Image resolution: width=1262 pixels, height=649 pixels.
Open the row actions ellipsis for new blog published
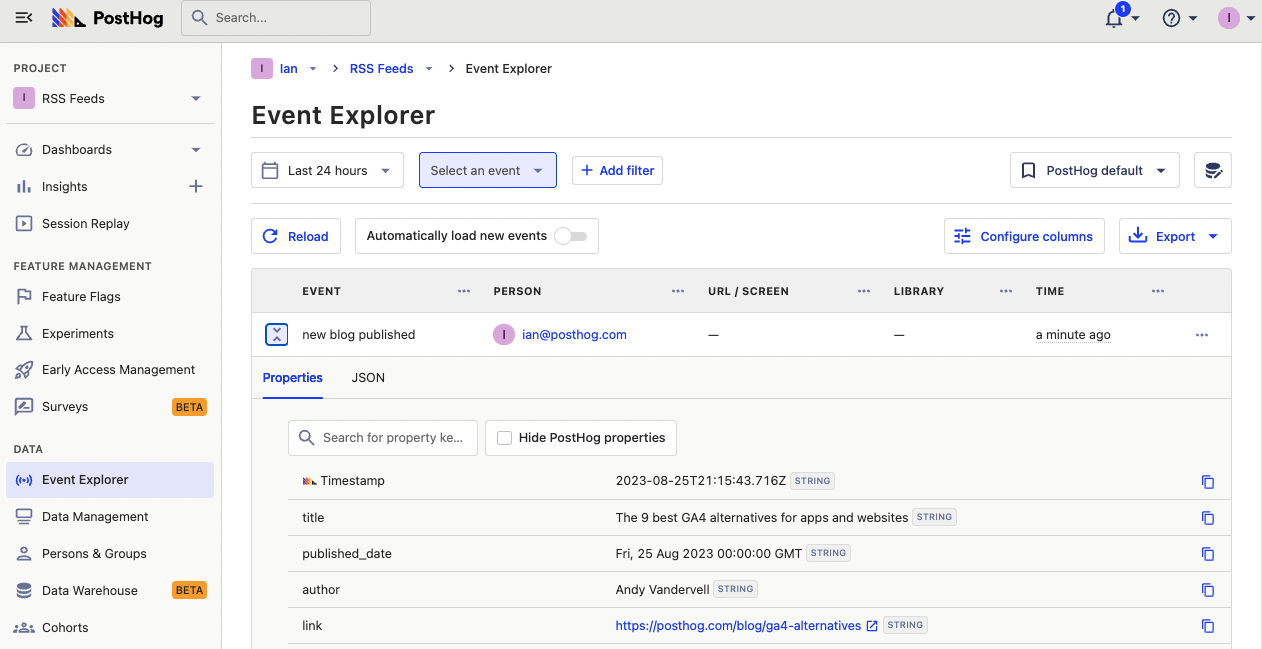[x=1201, y=335]
